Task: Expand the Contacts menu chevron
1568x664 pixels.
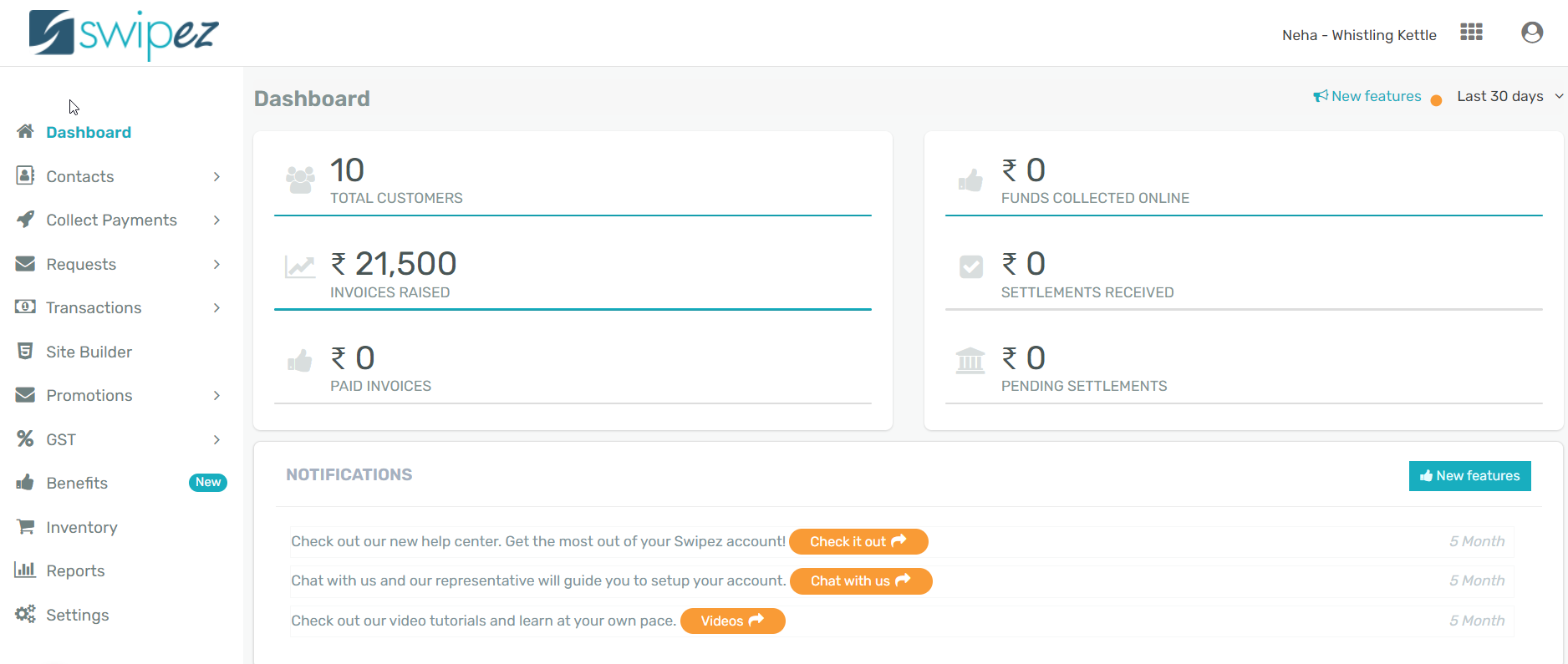Action: (216, 176)
